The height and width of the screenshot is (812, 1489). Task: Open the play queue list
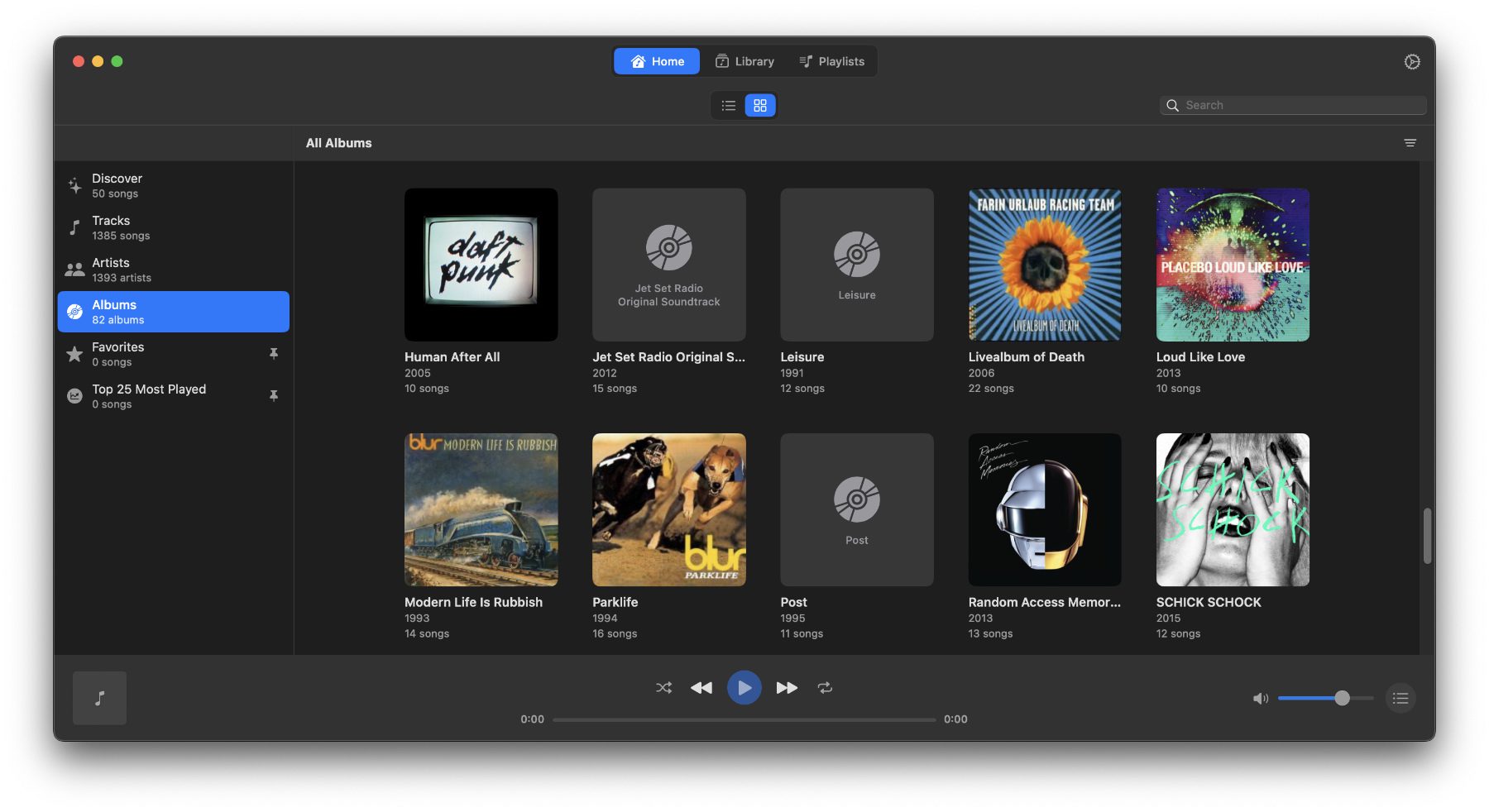pyautogui.click(x=1400, y=699)
